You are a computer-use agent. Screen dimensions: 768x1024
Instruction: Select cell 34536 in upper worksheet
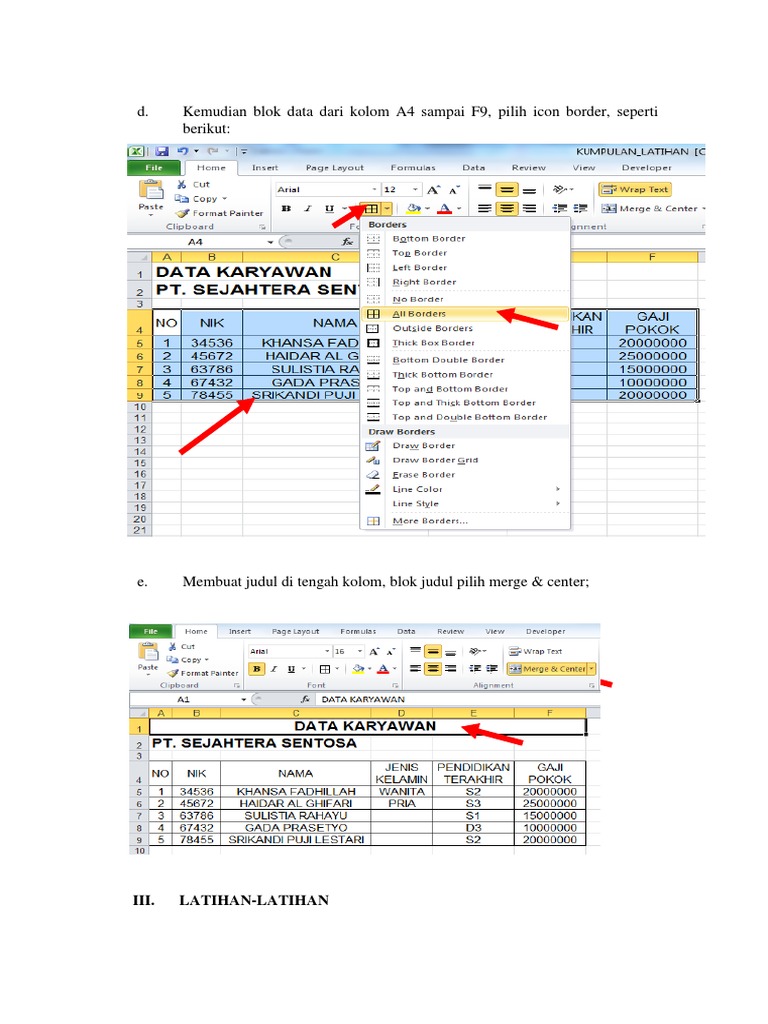pyautogui.click(x=212, y=343)
